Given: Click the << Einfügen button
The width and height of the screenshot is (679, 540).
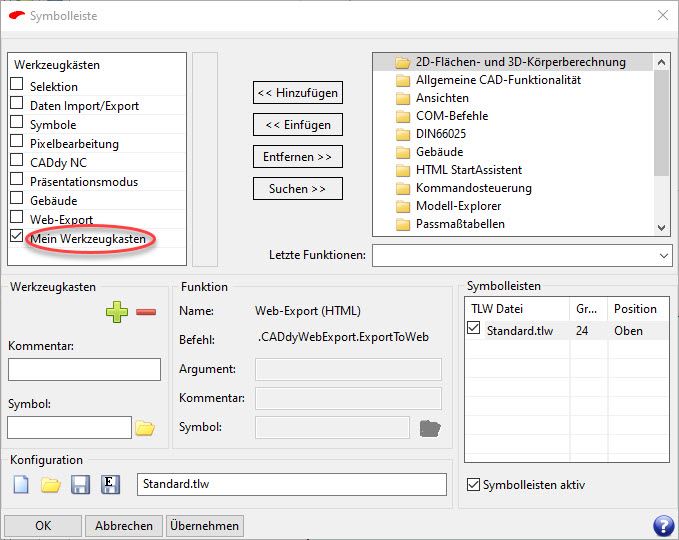Looking at the screenshot, I should point(298,125).
